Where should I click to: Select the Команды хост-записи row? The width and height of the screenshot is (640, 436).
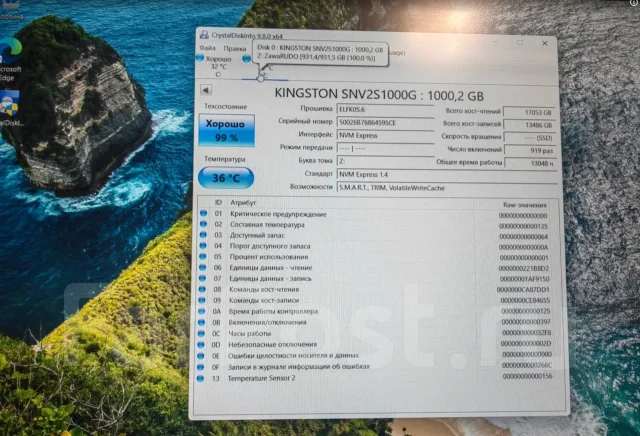click(376, 300)
